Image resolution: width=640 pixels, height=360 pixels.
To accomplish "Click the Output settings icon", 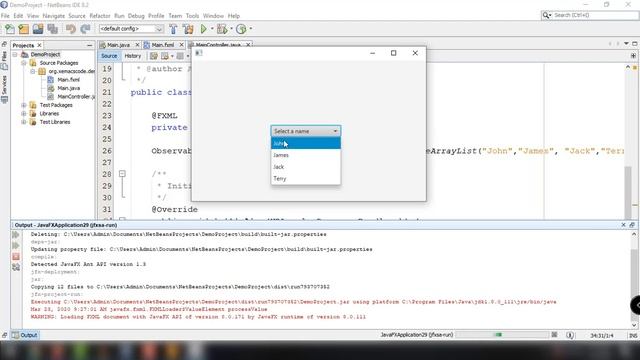I will pos(16,267).
